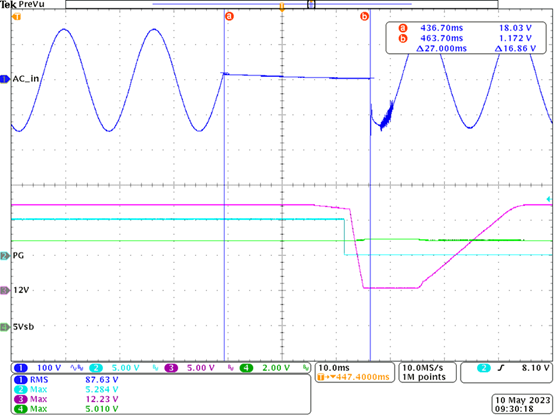Select cursor b marker on waveform
This screenshot has height=415, width=554.
pyautogui.click(x=364, y=16)
